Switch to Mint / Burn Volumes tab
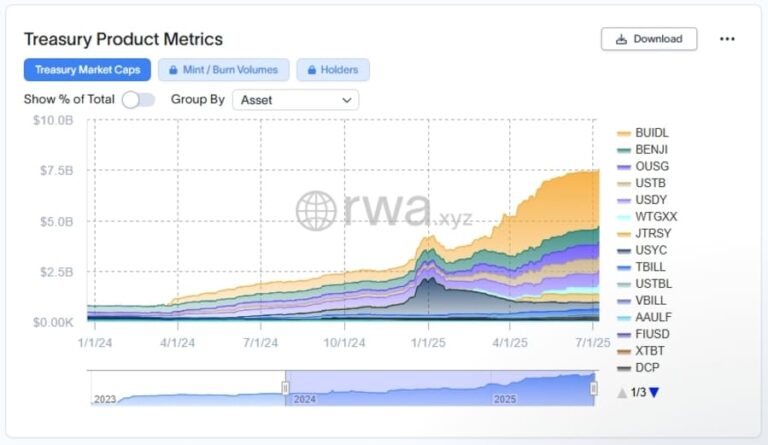The width and height of the screenshot is (768, 445). click(x=224, y=70)
